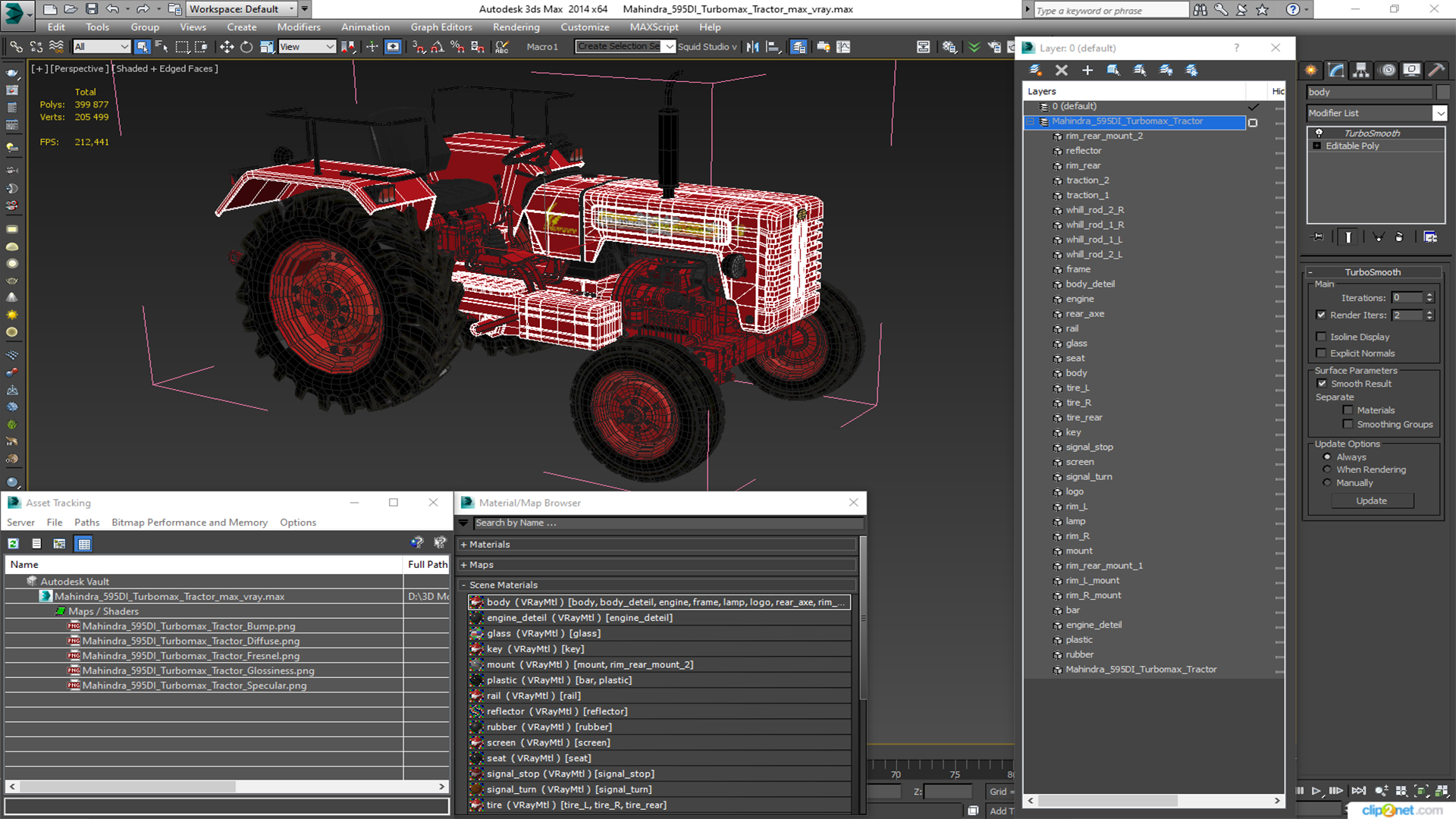
Task: Select the engine_deteil VRayMtl material row
Action: (659, 618)
